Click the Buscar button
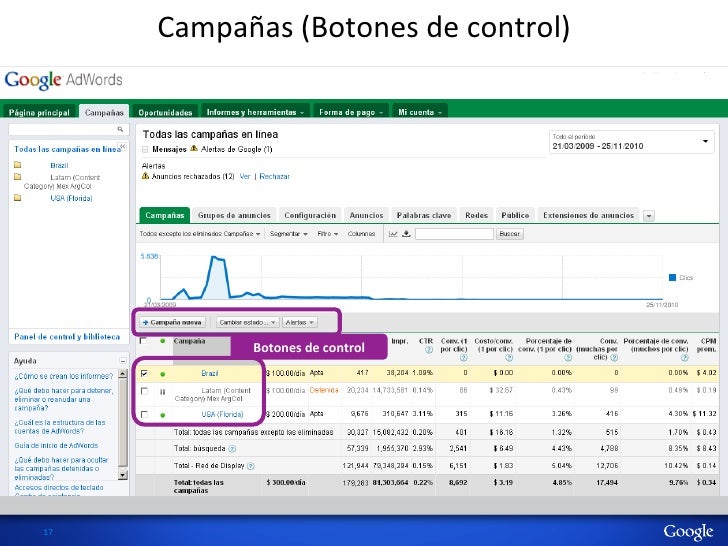The height and width of the screenshot is (546, 728). coord(510,234)
